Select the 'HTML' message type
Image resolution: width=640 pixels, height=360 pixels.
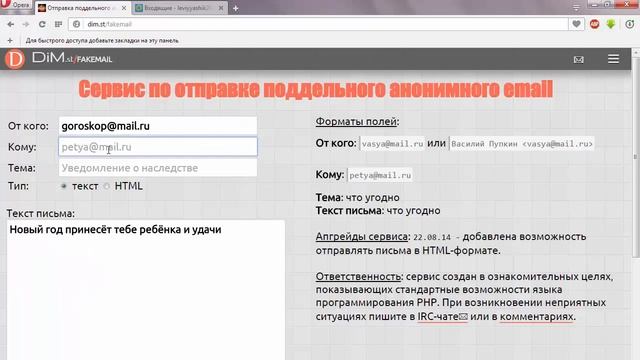[x=107, y=186]
